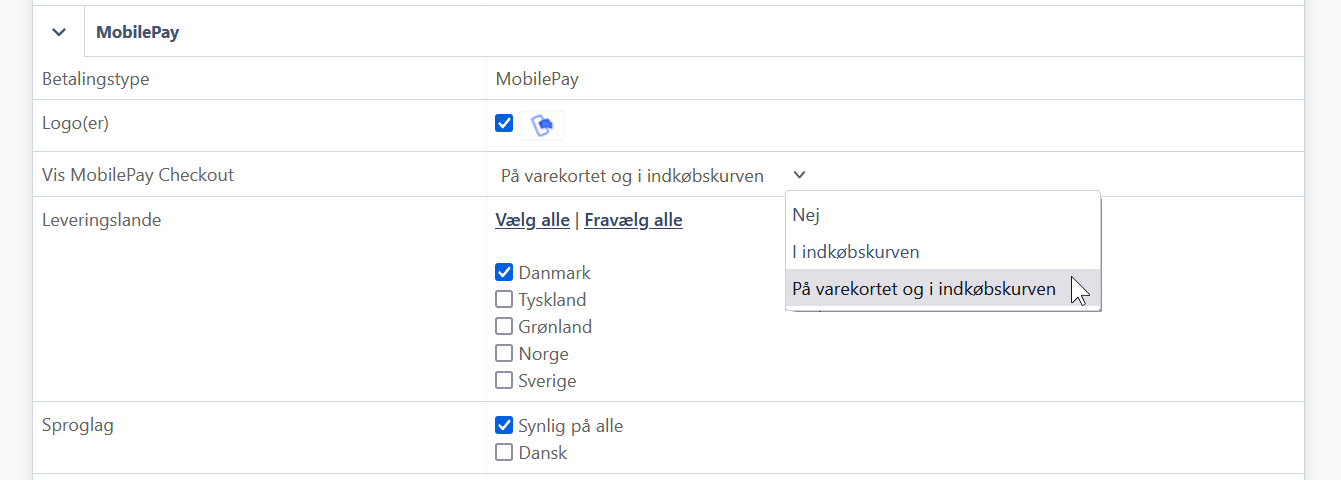The width and height of the screenshot is (1341, 480).
Task: Toggle the 'Synlig på alle' checkbox
Action: pos(504,425)
